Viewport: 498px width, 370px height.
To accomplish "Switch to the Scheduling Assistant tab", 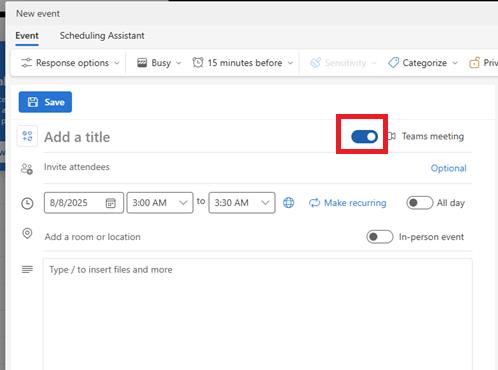I will (102, 36).
